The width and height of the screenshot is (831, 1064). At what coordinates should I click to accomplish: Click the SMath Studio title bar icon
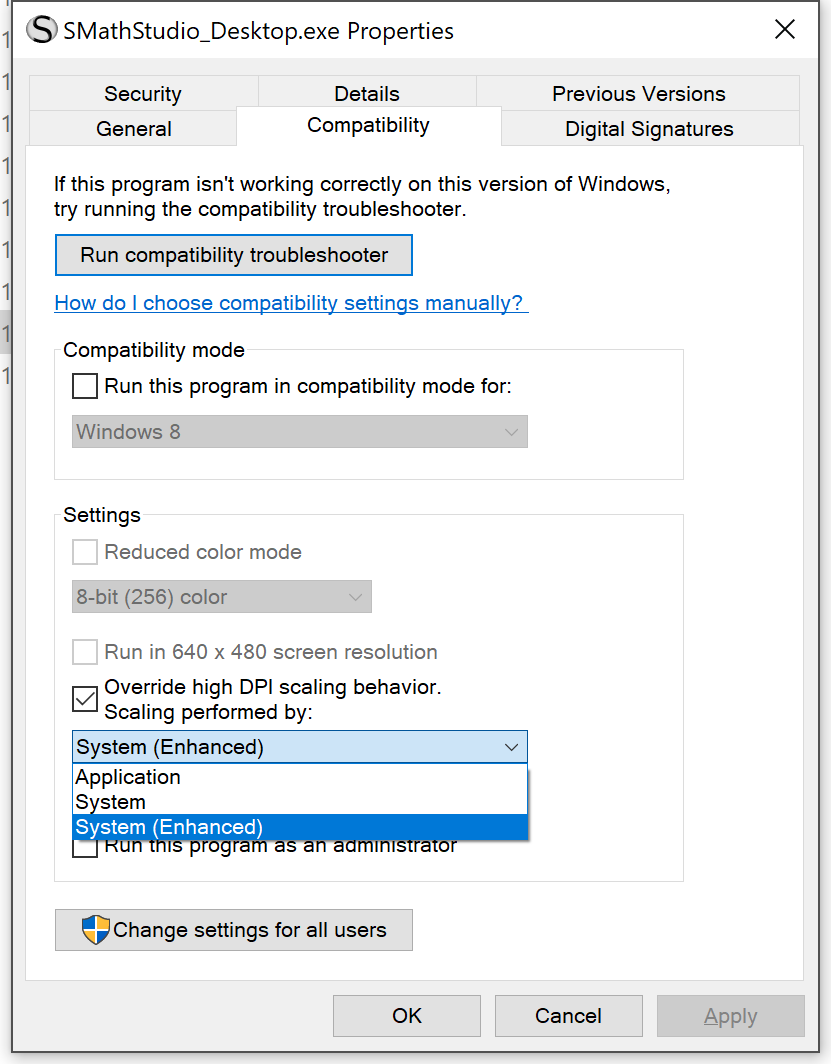point(42,31)
